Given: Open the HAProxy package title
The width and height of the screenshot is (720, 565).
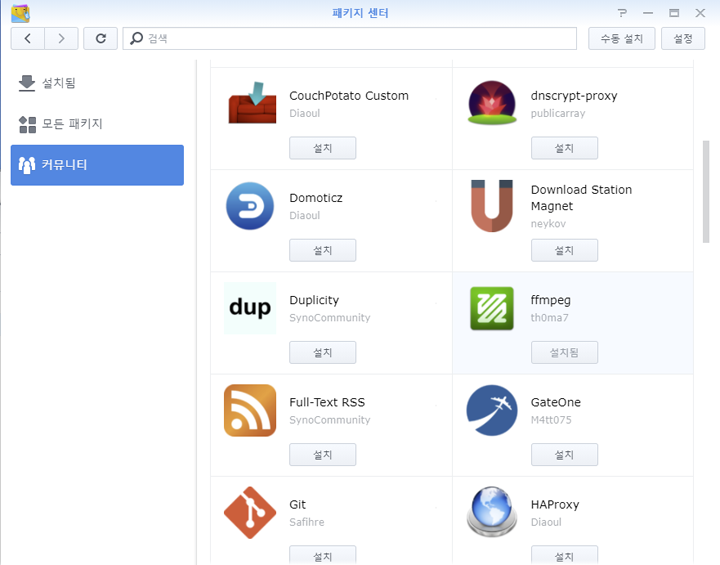Looking at the screenshot, I should click(555, 505).
